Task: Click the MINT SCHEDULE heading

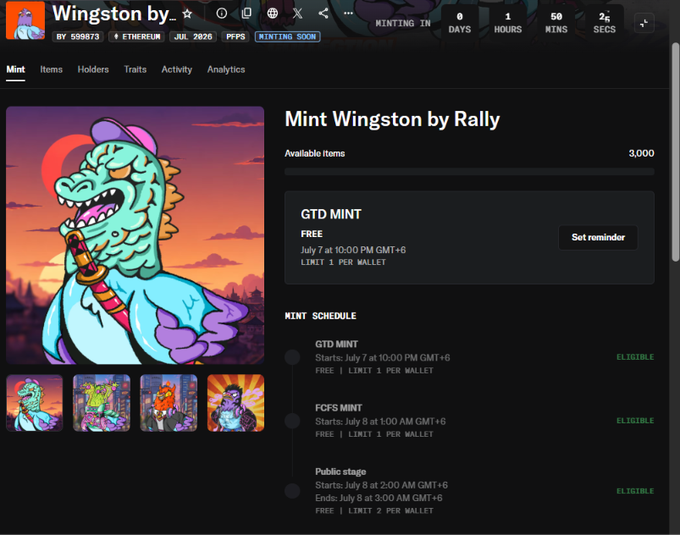Action: [320, 316]
